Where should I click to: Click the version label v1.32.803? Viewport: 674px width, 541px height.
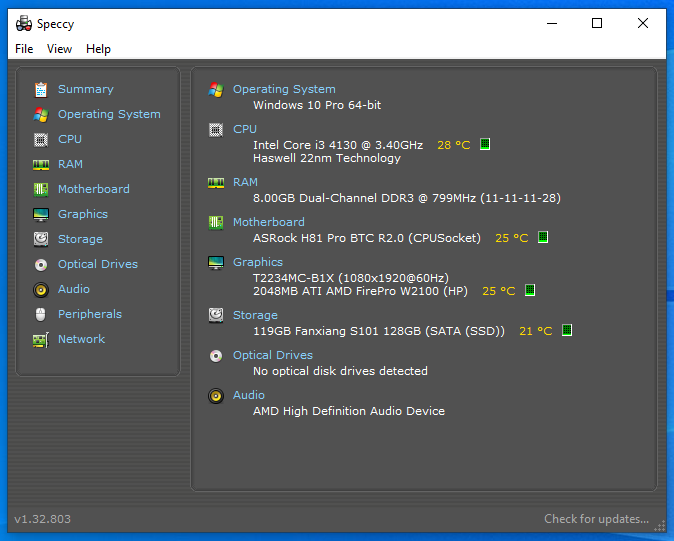42,519
